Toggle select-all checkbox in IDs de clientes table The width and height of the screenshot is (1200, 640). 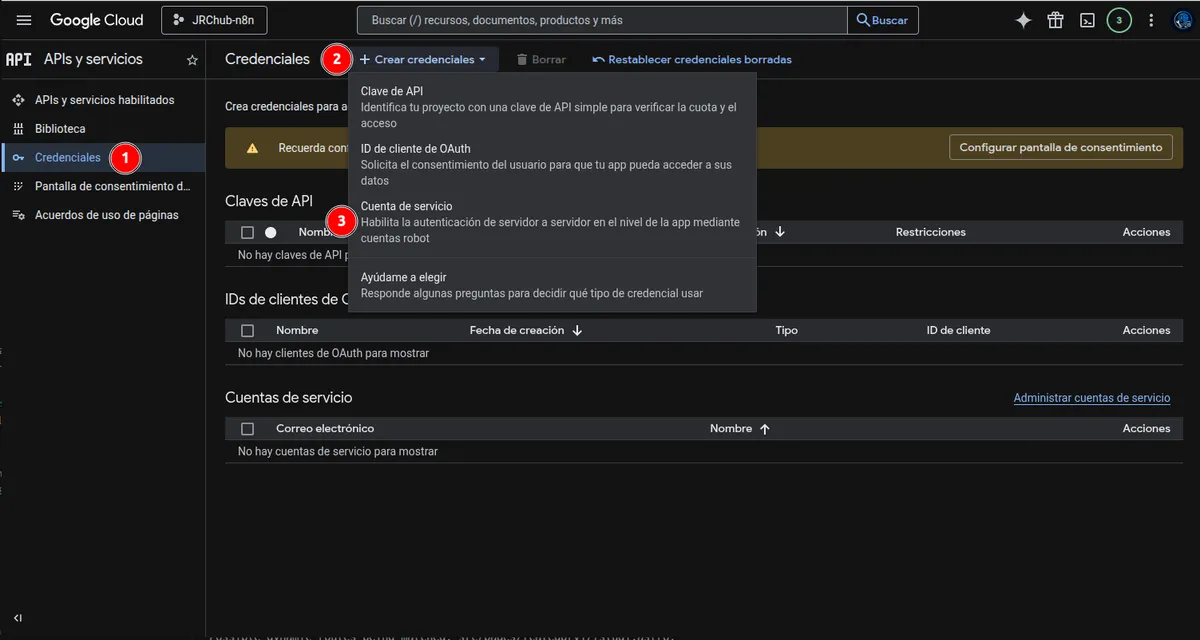point(247,330)
